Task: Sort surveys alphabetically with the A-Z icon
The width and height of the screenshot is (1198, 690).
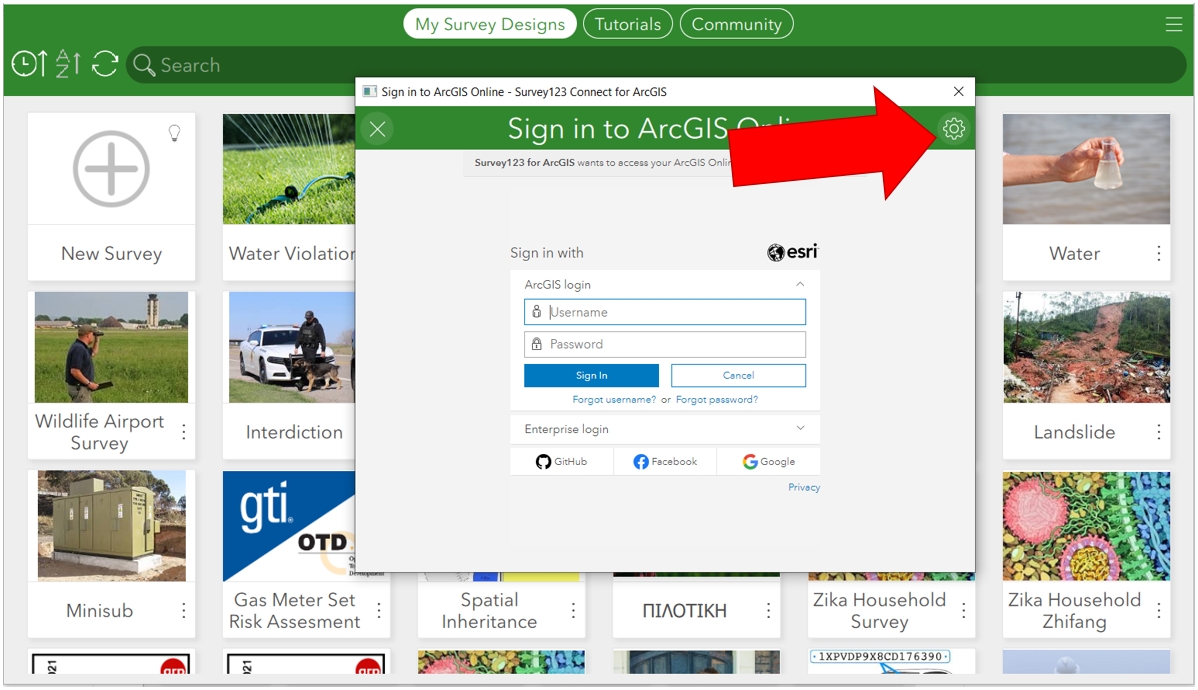Action: tap(68, 64)
